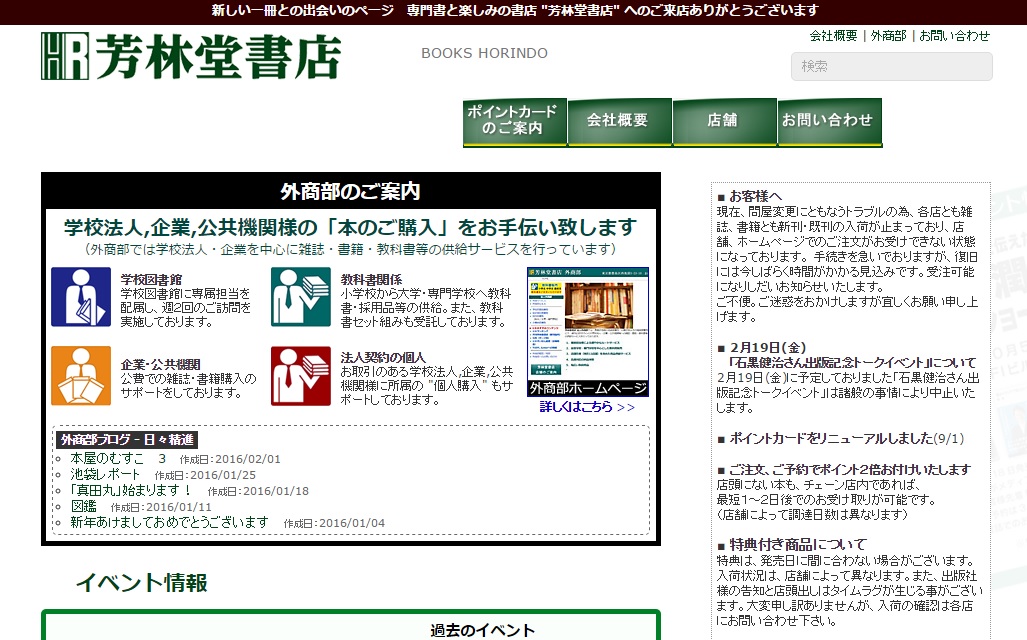Click the red 法人契約の個人 icon

pyautogui.click(x=300, y=376)
